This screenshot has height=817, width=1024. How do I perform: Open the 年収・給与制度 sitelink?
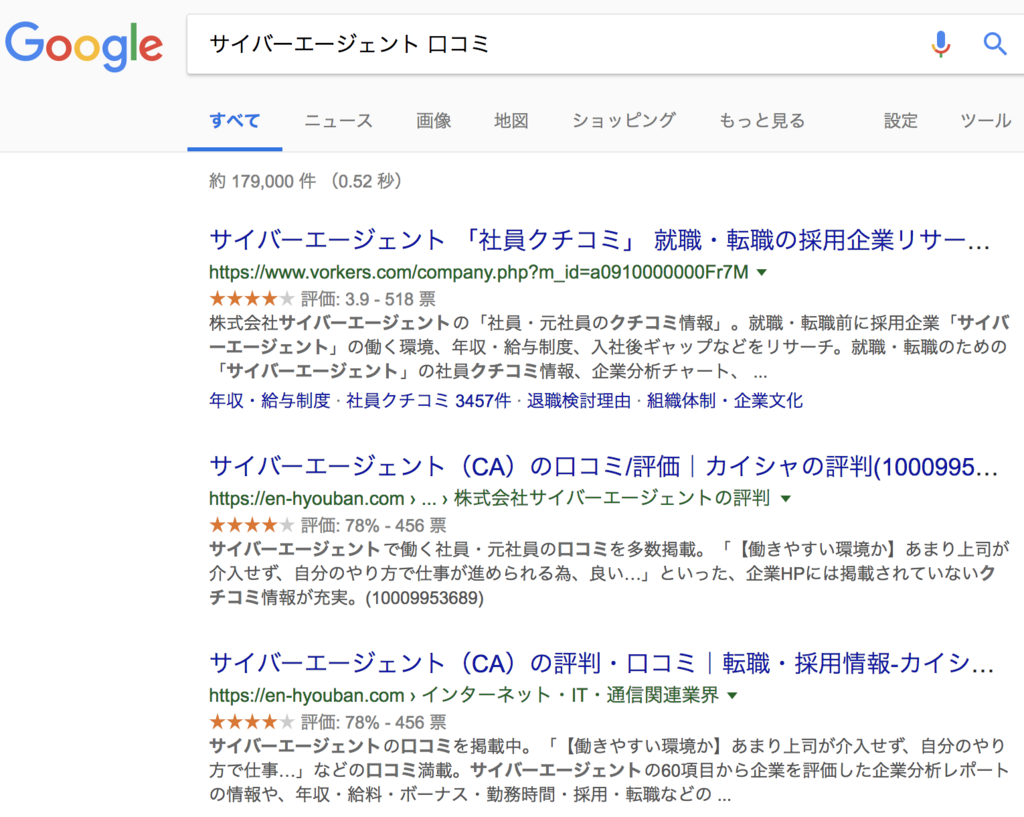270,400
